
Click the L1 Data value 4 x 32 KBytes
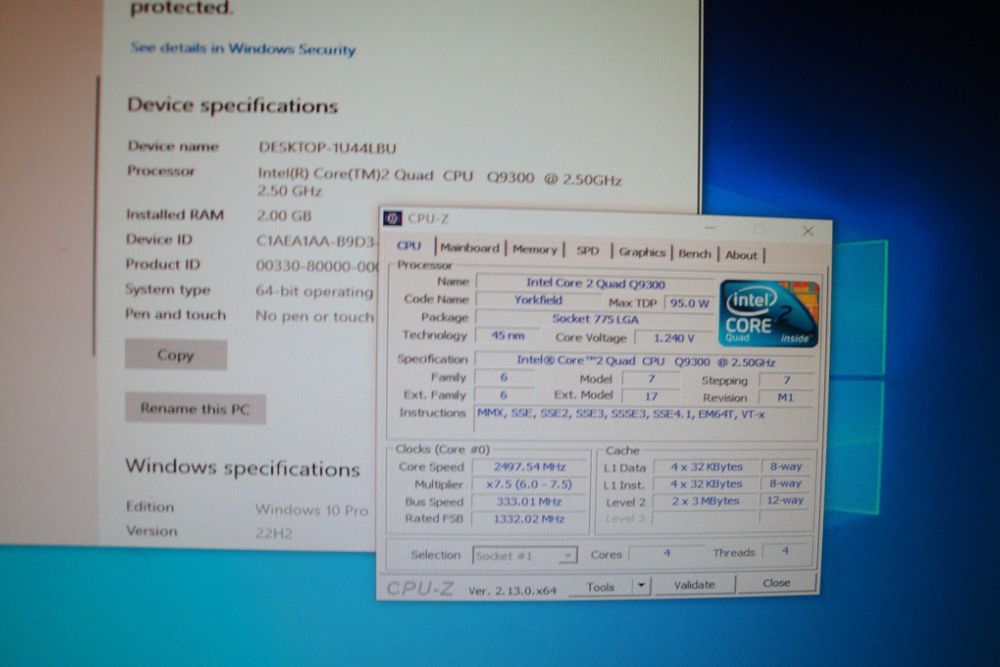pos(707,467)
